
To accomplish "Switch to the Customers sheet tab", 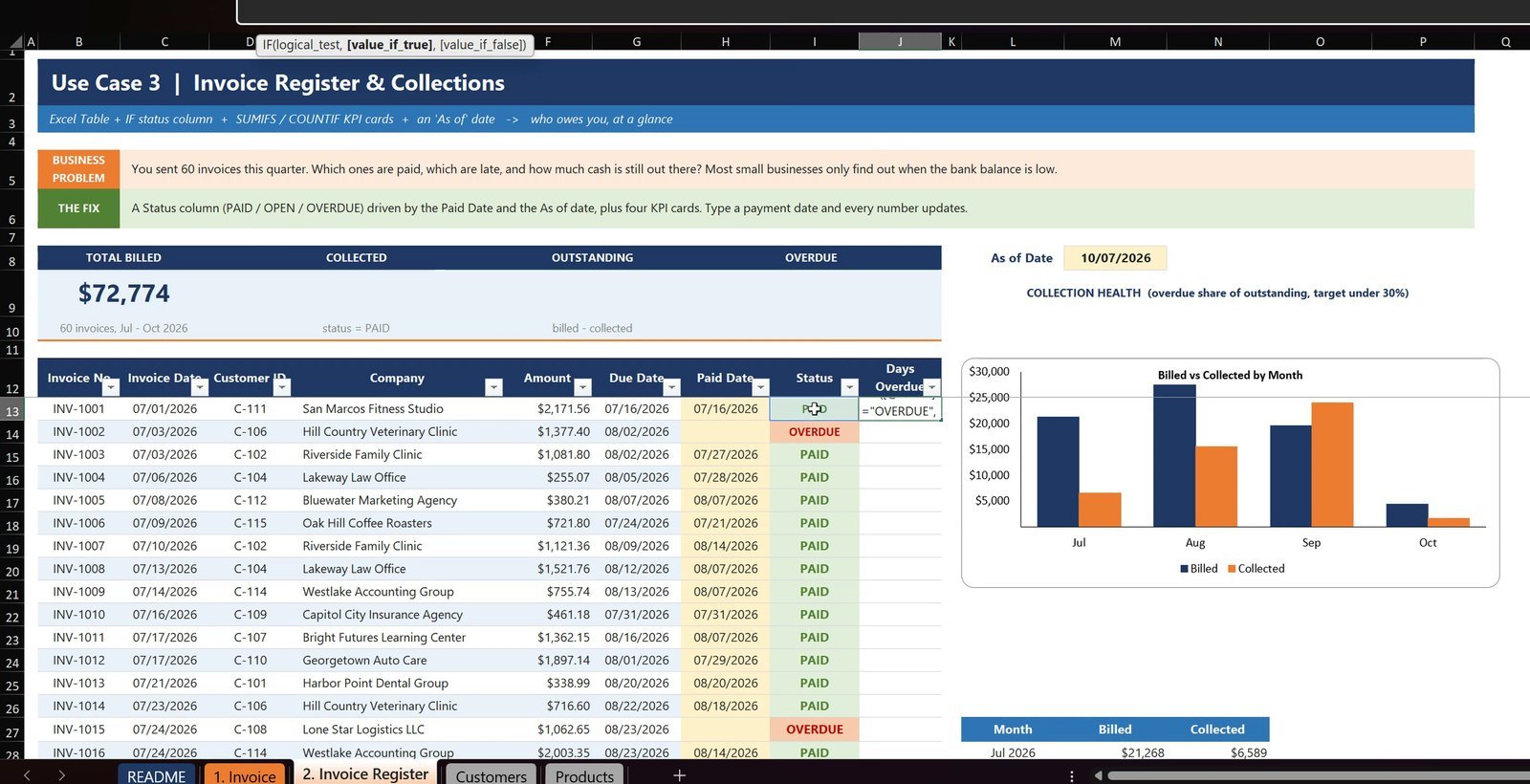I will tap(492, 775).
